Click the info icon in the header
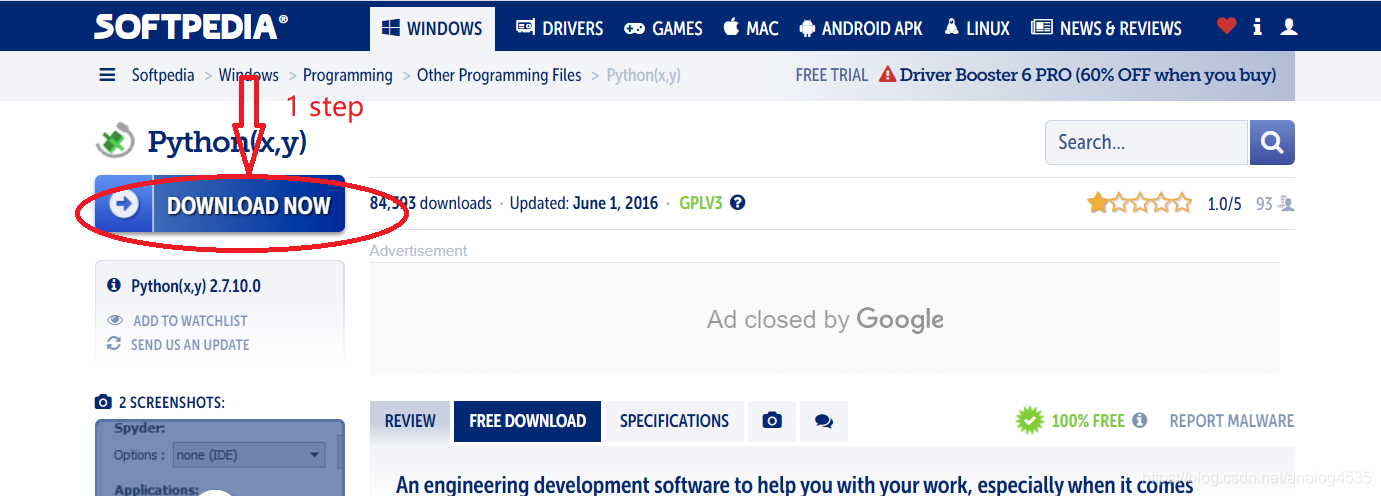 click(x=1258, y=27)
